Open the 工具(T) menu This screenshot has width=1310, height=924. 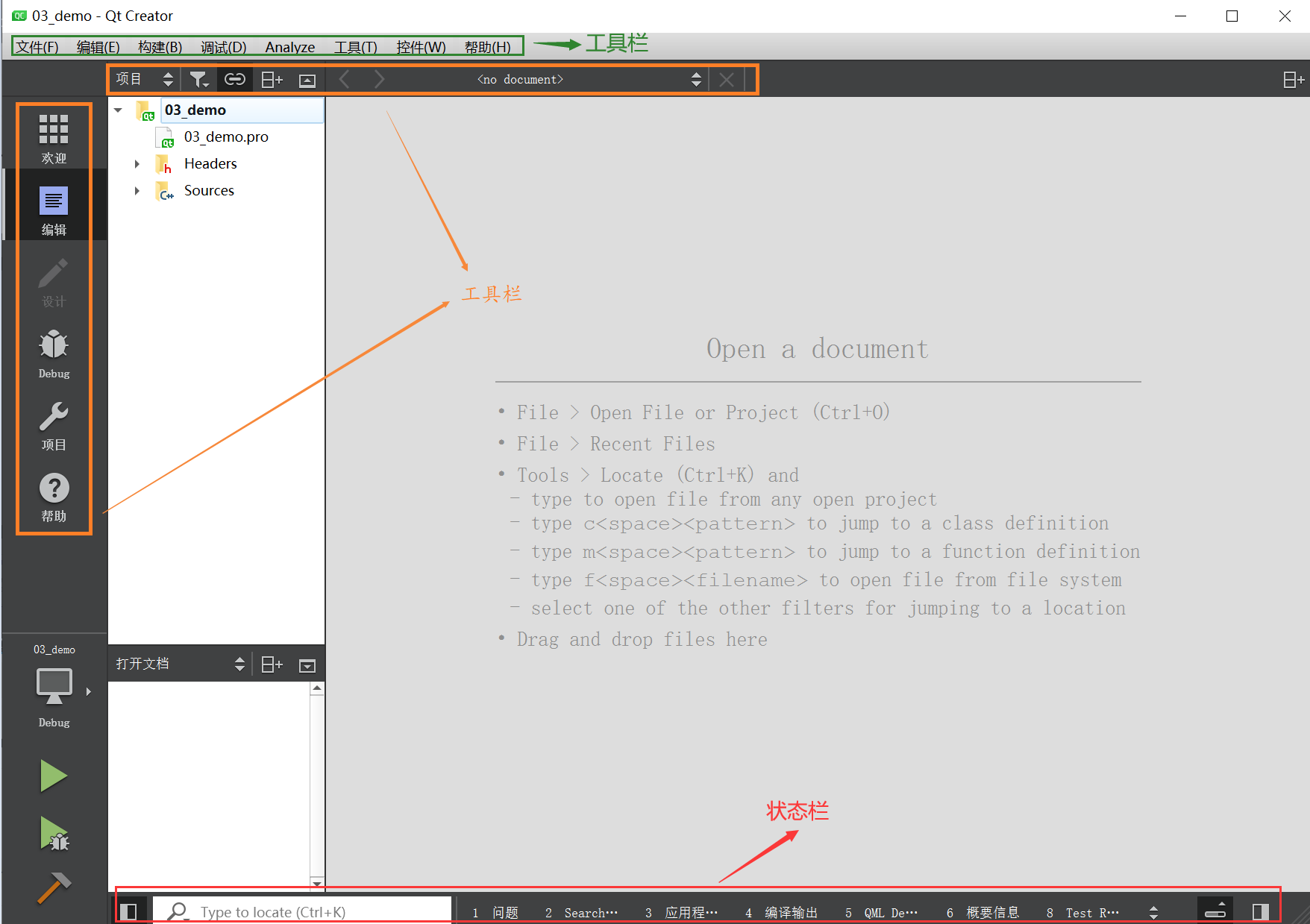(356, 47)
